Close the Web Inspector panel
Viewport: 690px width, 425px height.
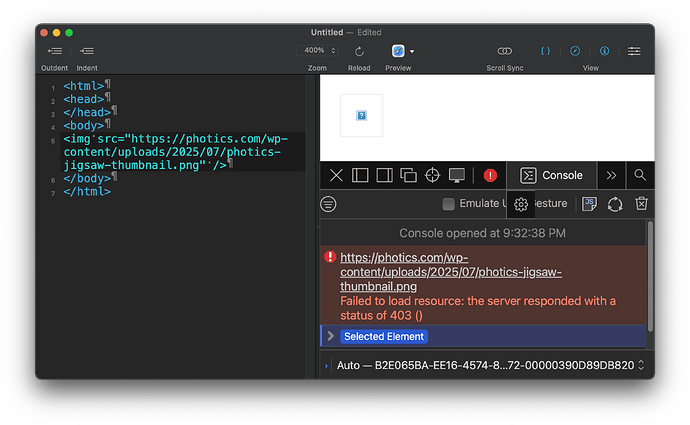click(x=336, y=175)
